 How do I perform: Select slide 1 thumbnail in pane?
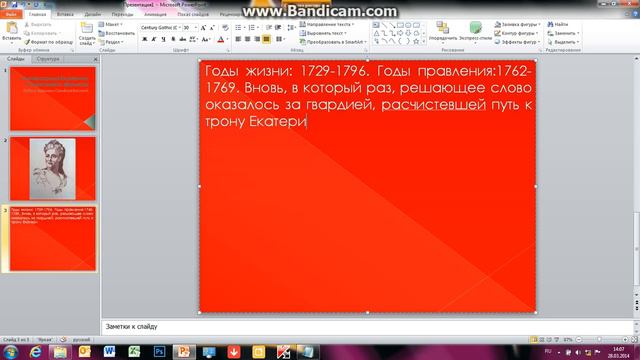click(x=53, y=99)
